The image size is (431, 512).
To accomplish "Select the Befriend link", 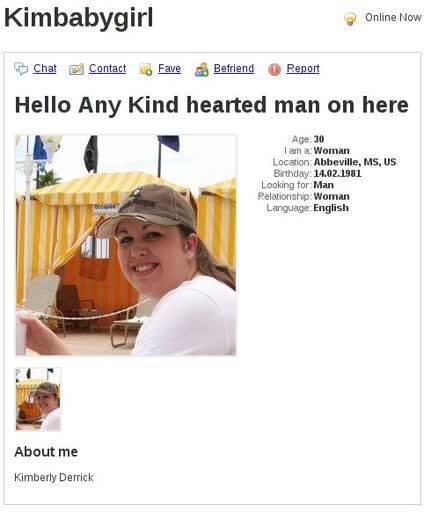I will tap(234, 68).
